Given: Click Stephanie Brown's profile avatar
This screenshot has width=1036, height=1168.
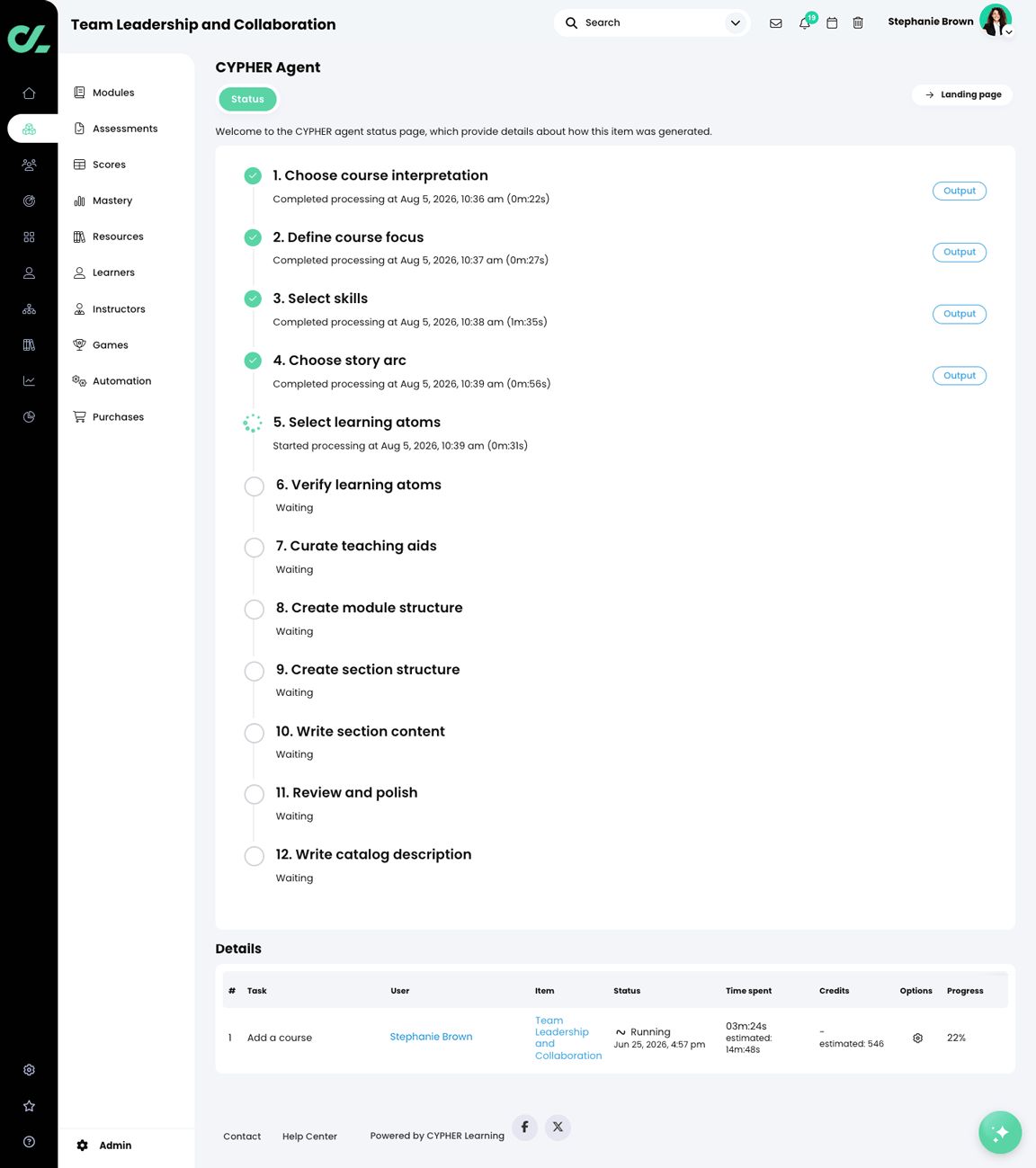Looking at the screenshot, I should pos(996,20).
